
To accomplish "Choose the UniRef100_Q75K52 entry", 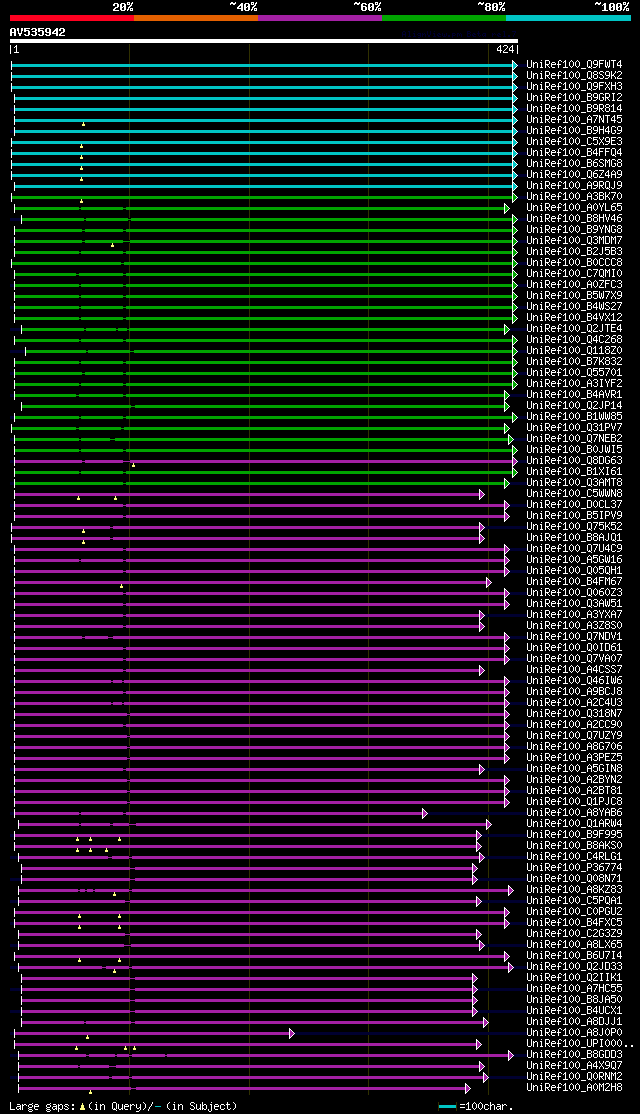I will pos(575,526).
